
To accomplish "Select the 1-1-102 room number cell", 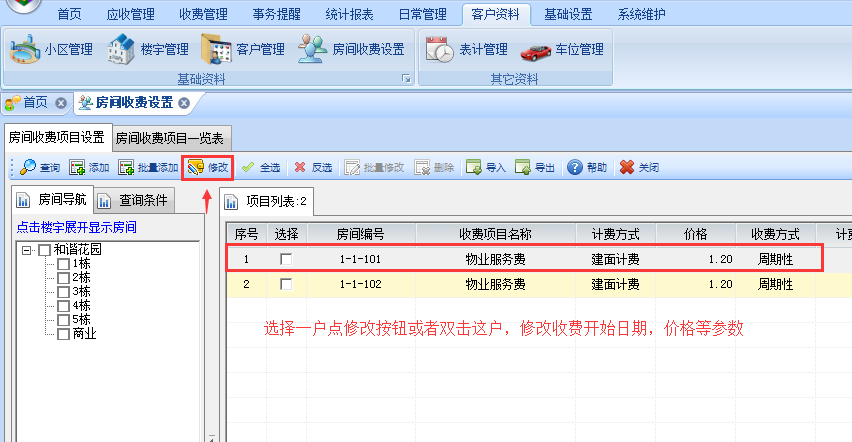I will point(360,284).
